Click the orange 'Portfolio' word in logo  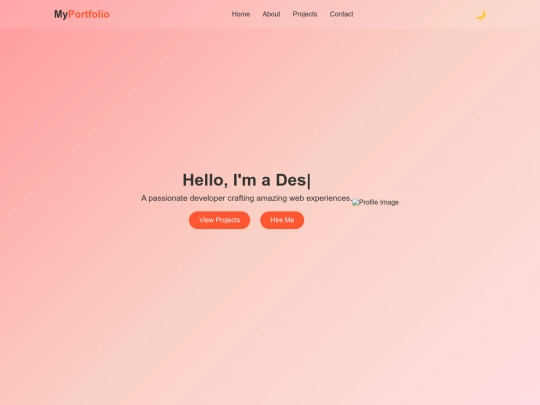(89, 14)
